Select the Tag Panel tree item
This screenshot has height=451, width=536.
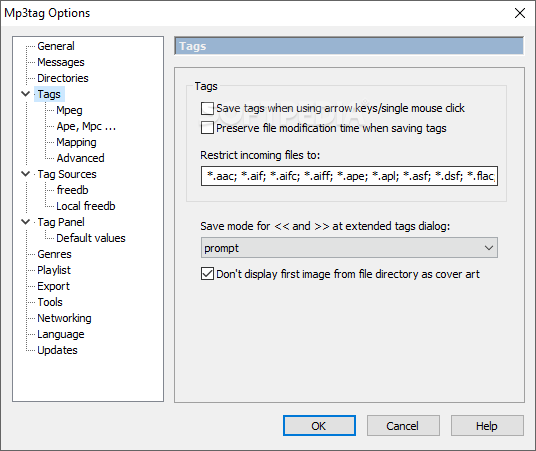(x=61, y=222)
